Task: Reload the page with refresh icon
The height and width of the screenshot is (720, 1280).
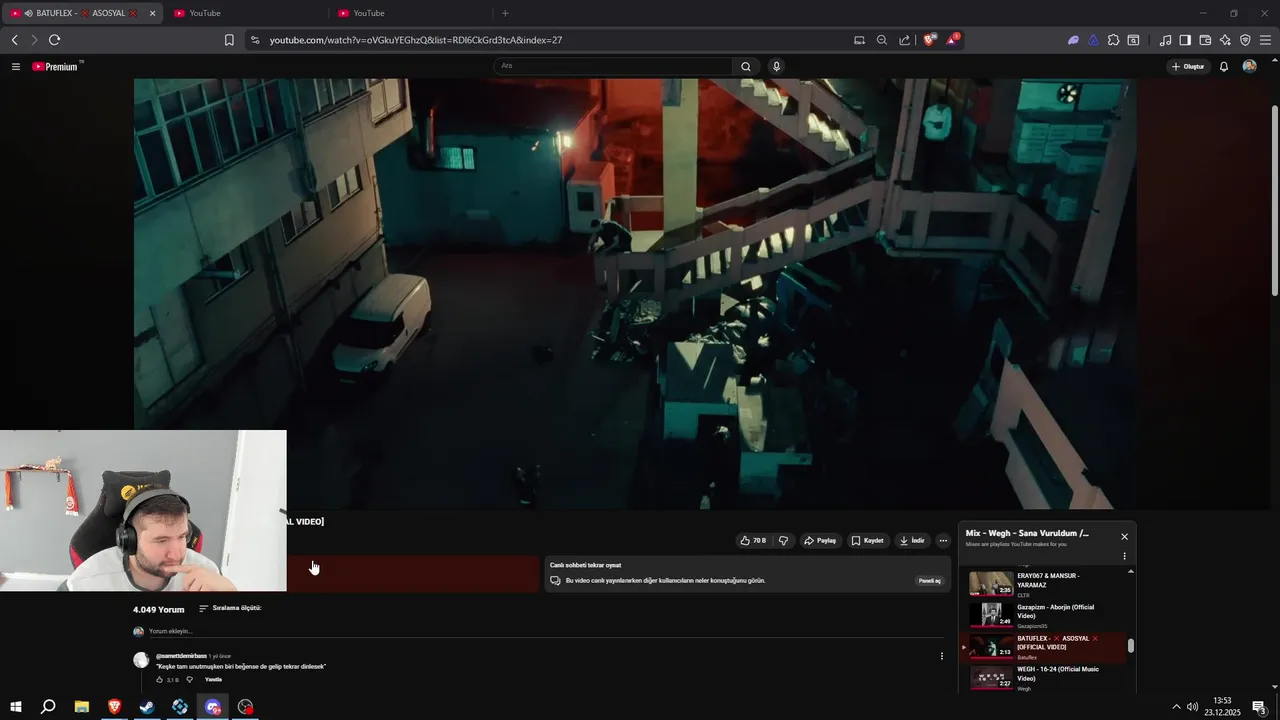Action: coord(54,40)
